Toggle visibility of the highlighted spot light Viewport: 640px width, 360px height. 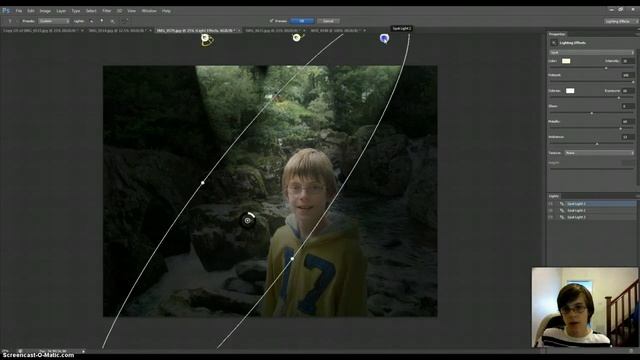click(551, 204)
